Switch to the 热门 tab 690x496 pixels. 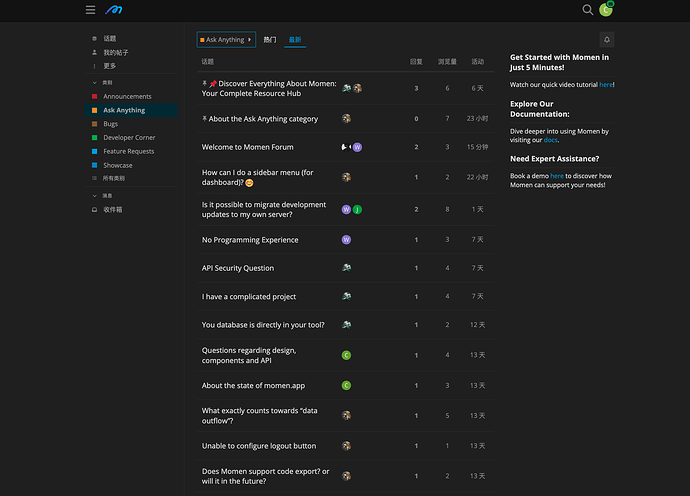point(270,40)
